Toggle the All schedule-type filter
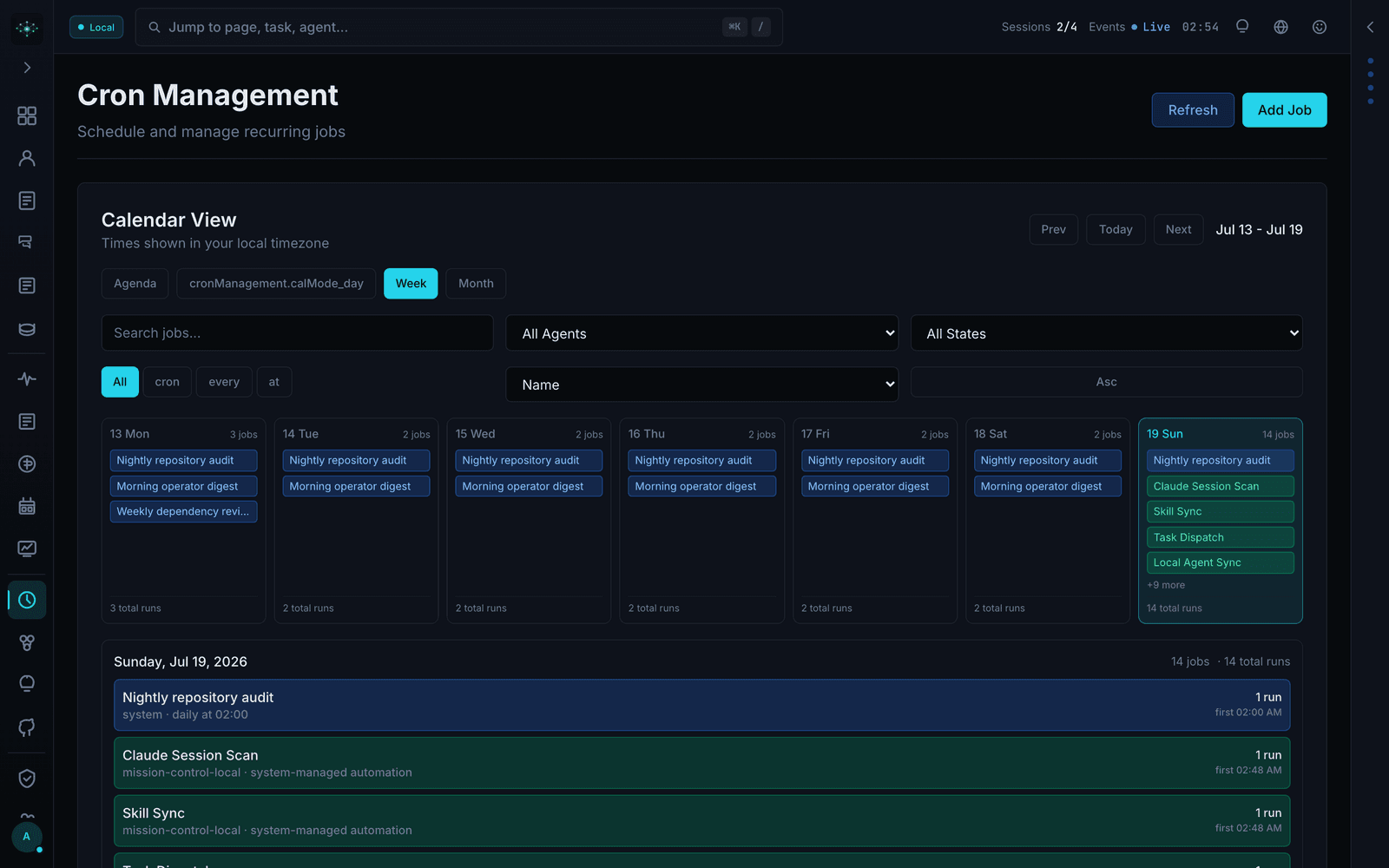 (x=120, y=382)
